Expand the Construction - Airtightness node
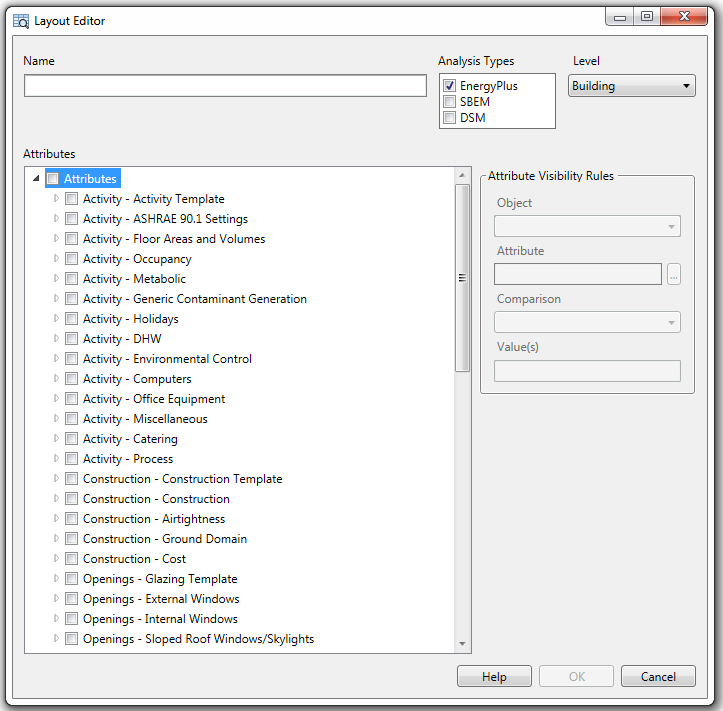This screenshot has height=711, width=723. click(57, 519)
